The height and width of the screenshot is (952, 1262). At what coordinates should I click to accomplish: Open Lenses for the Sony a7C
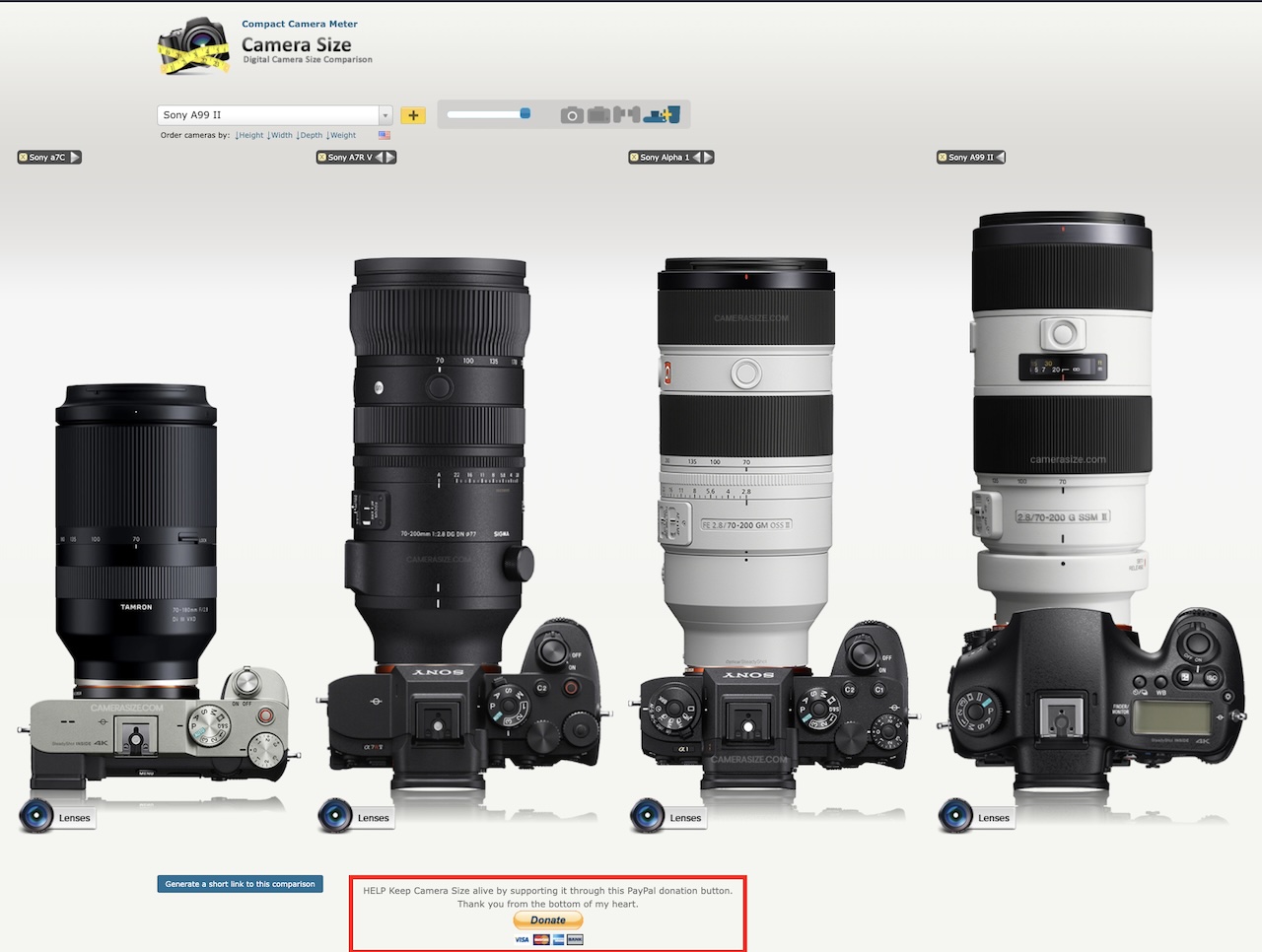[74, 818]
